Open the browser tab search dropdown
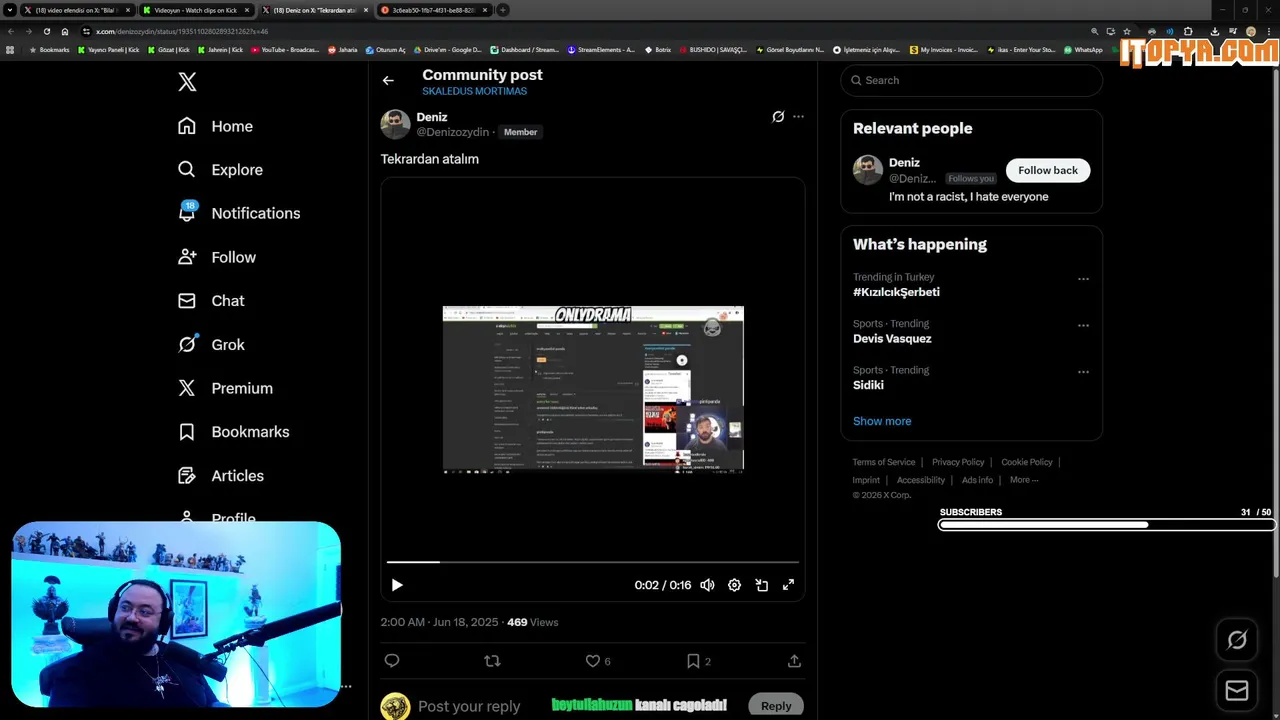1280x720 pixels. [x=10, y=10]
